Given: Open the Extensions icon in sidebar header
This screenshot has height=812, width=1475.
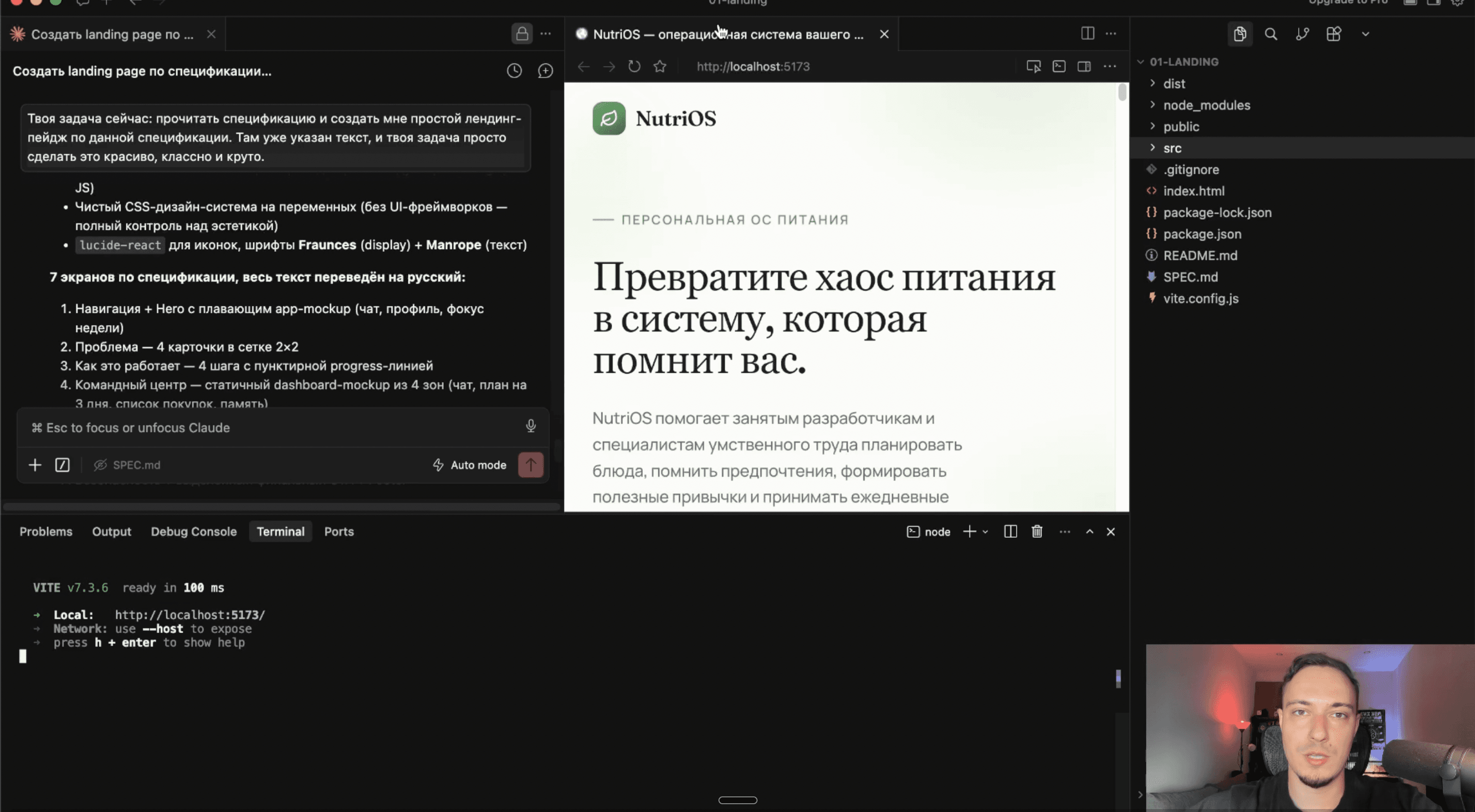Looking at the screenshot, I should pos(1333,34).
